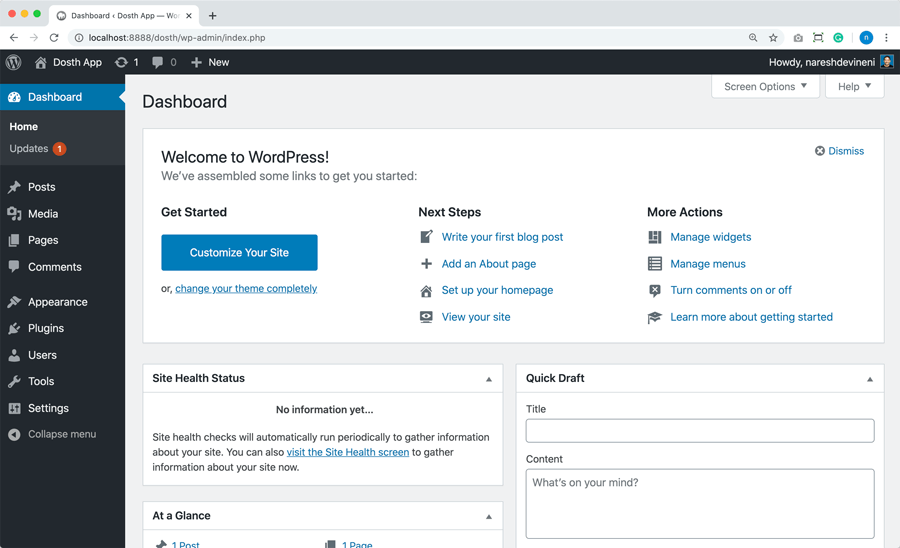Viewport: 900px width, 548px height.
Task: Click the Users person icon
Action: [14, 355]
